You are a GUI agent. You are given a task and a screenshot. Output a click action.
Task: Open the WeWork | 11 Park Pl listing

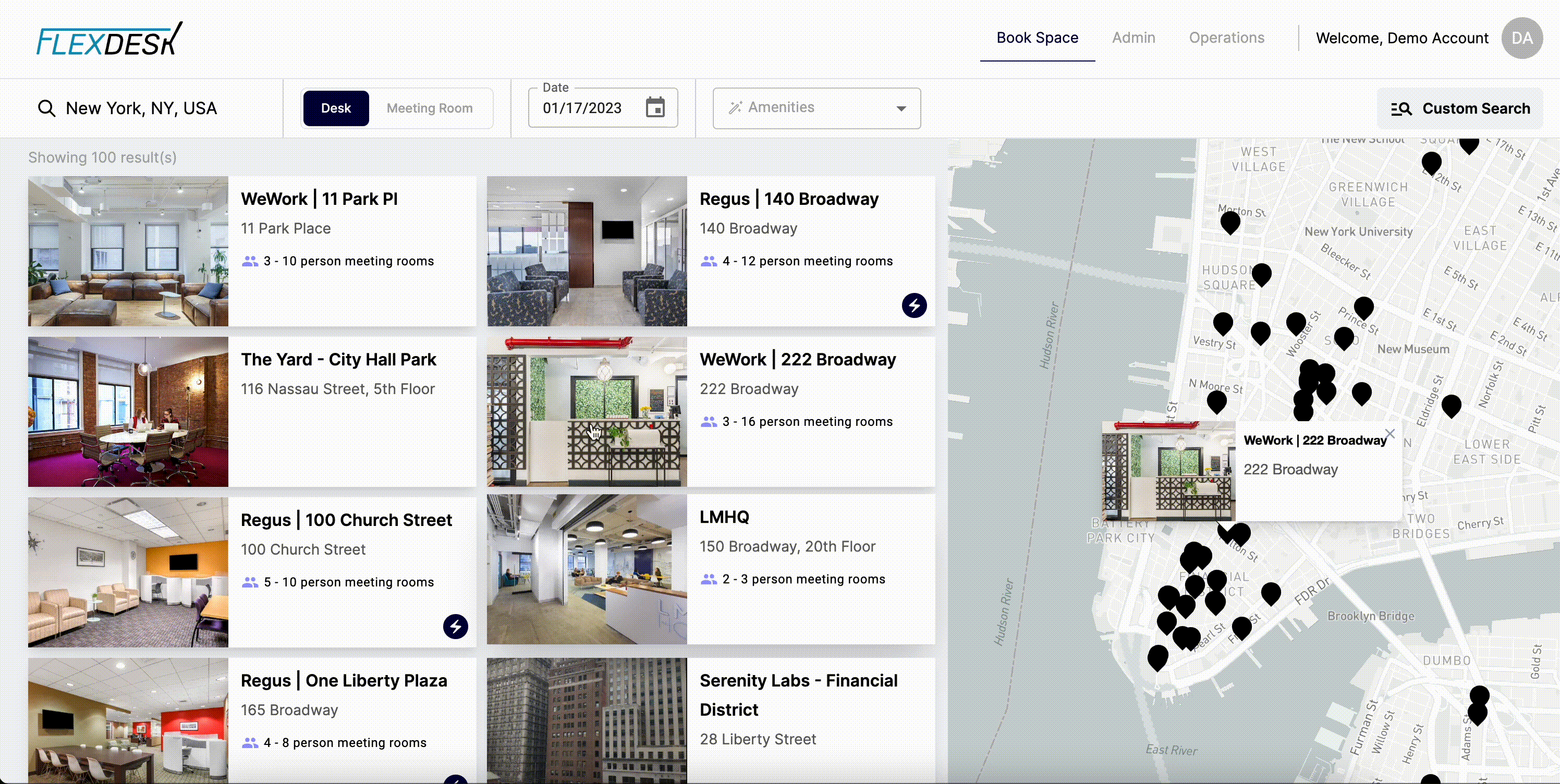pyautogui.click(x=319, y=199)
